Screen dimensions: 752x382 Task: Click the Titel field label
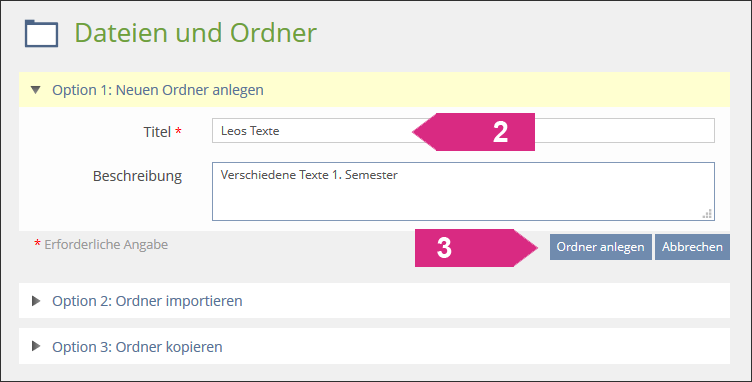pos(157,132)
